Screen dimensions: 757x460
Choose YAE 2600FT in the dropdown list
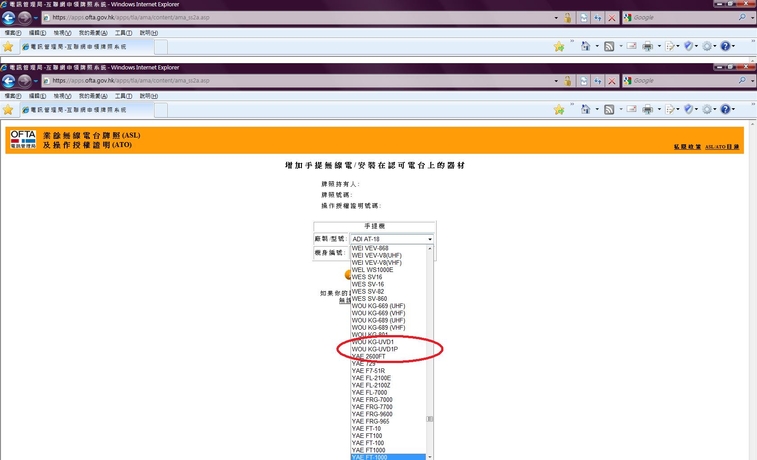click(x=371, y=356)
